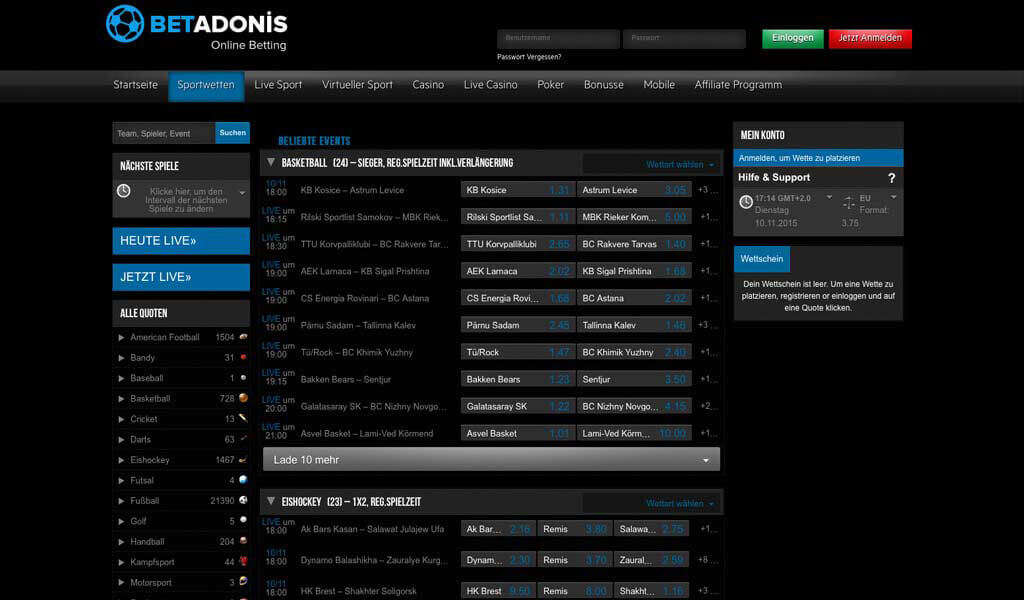Click the Golf ball icon
This screenshot has width=1024, height=600.
tap(243, 520)
